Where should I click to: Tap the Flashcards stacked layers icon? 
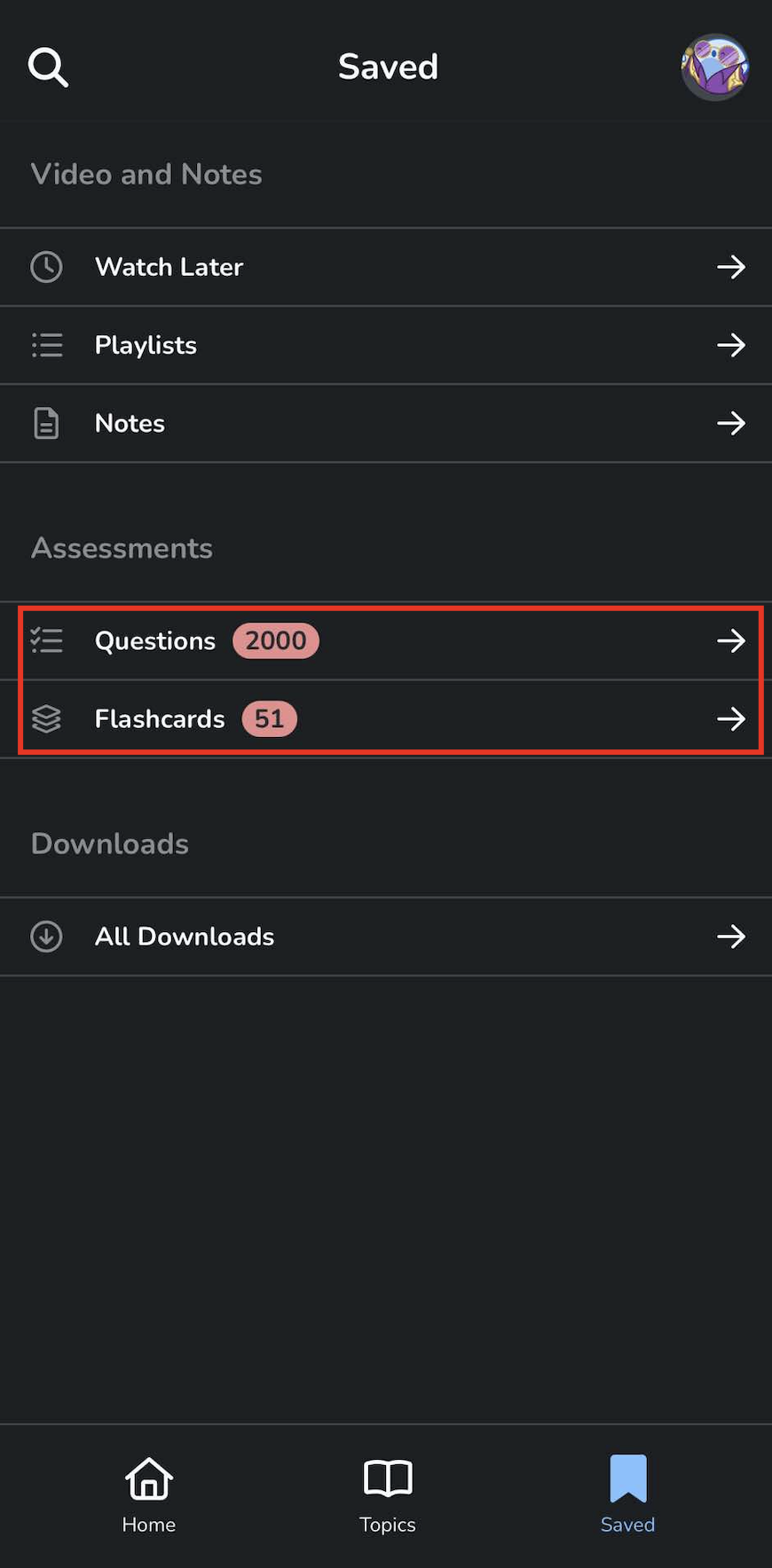click(46, 718)
